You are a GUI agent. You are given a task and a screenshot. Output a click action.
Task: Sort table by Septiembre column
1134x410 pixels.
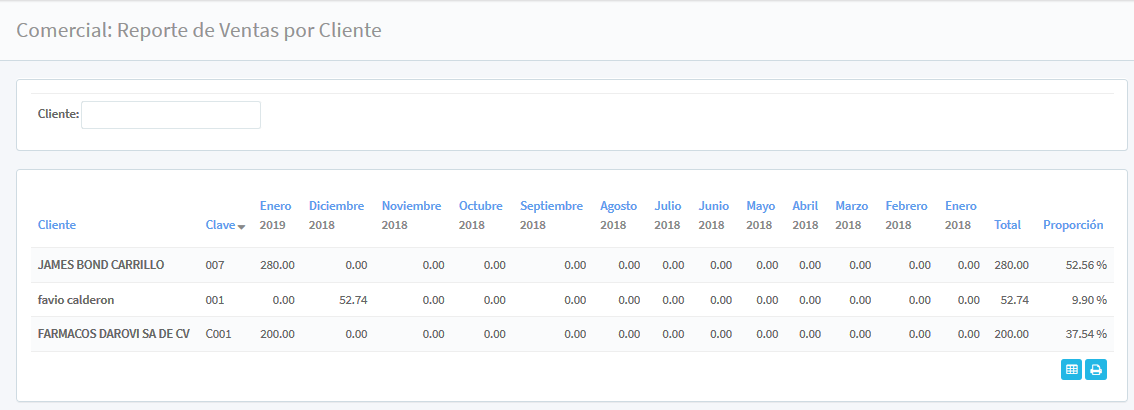tap(551, 206)
